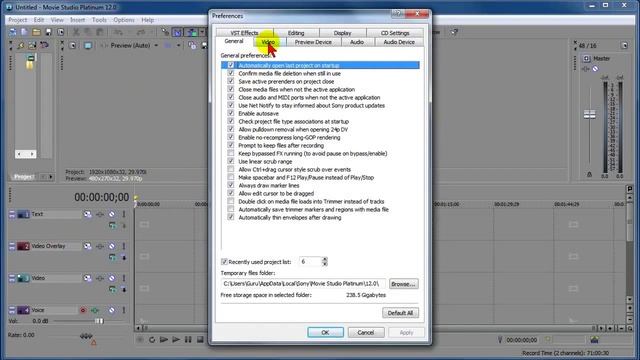This screenshot has height=360, width=640.
Task: Enable Allow Ctrl+drag cursor style scrub
Action: pos(231,169)
